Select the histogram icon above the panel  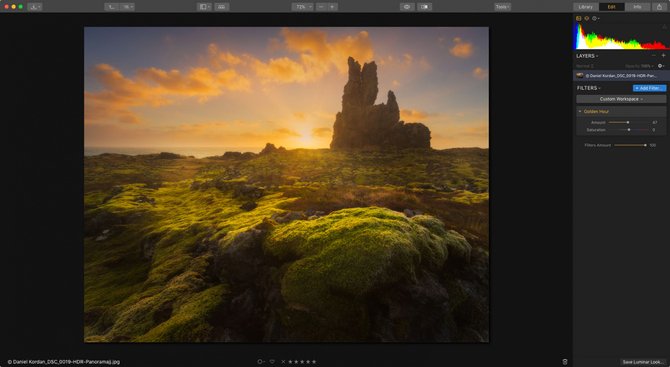pyautogui.click(x=579, y=18)
